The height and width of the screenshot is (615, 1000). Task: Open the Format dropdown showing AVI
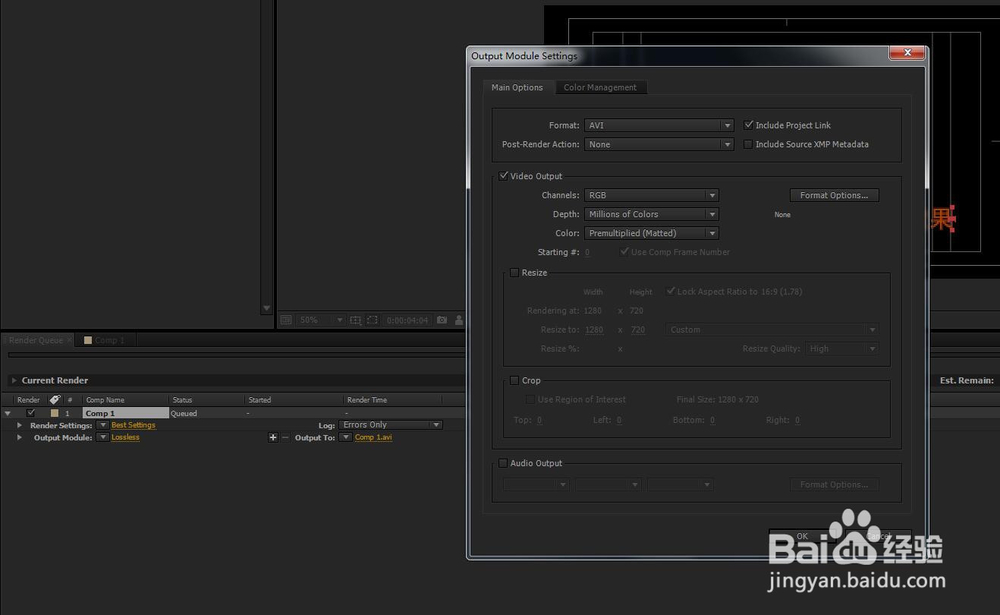point(659,125)
